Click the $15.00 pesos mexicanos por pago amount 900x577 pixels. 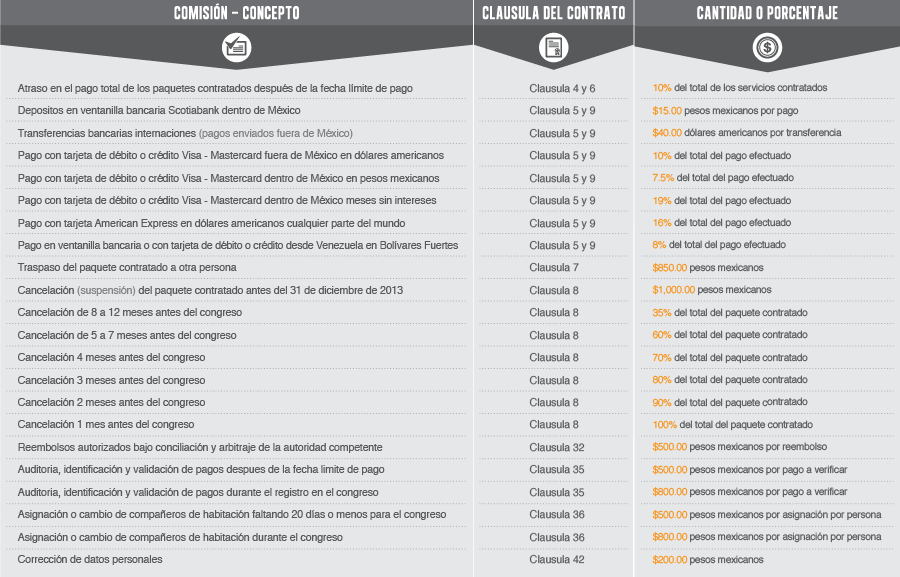click(x=724, y=111)
